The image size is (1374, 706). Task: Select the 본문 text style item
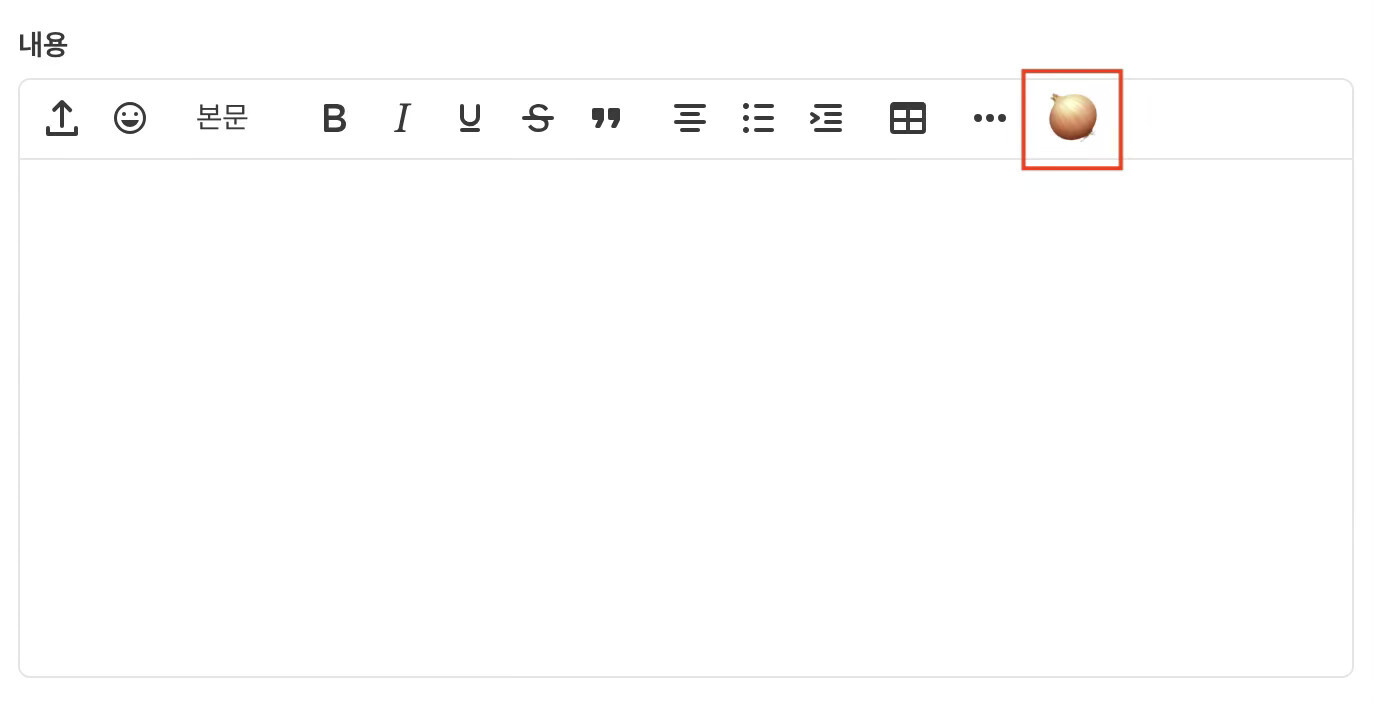coord(222,118)
